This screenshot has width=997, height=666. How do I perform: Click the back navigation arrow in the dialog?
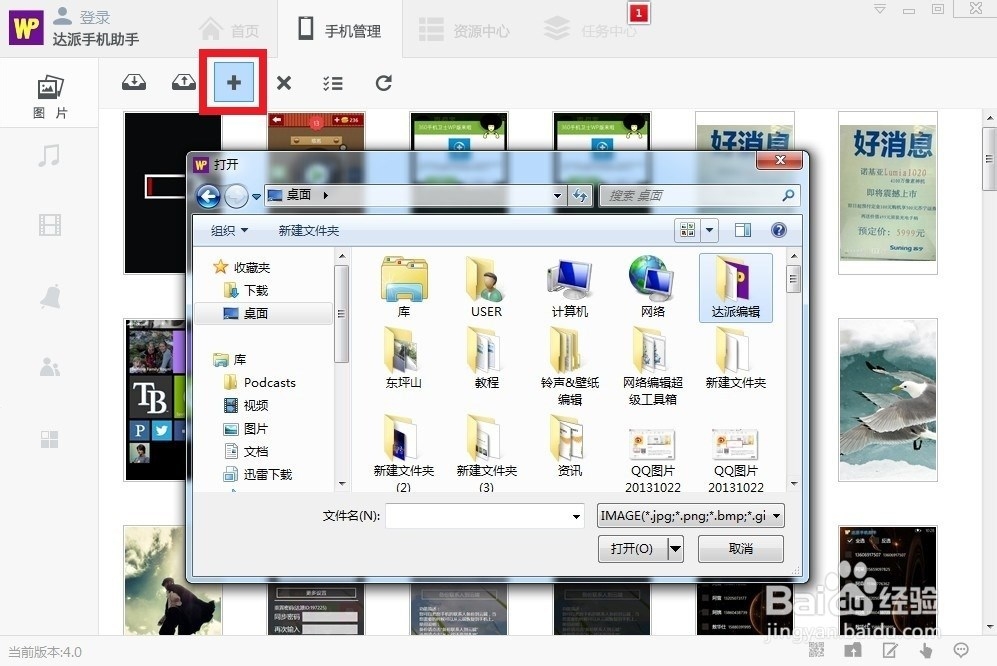pos(209,196)
